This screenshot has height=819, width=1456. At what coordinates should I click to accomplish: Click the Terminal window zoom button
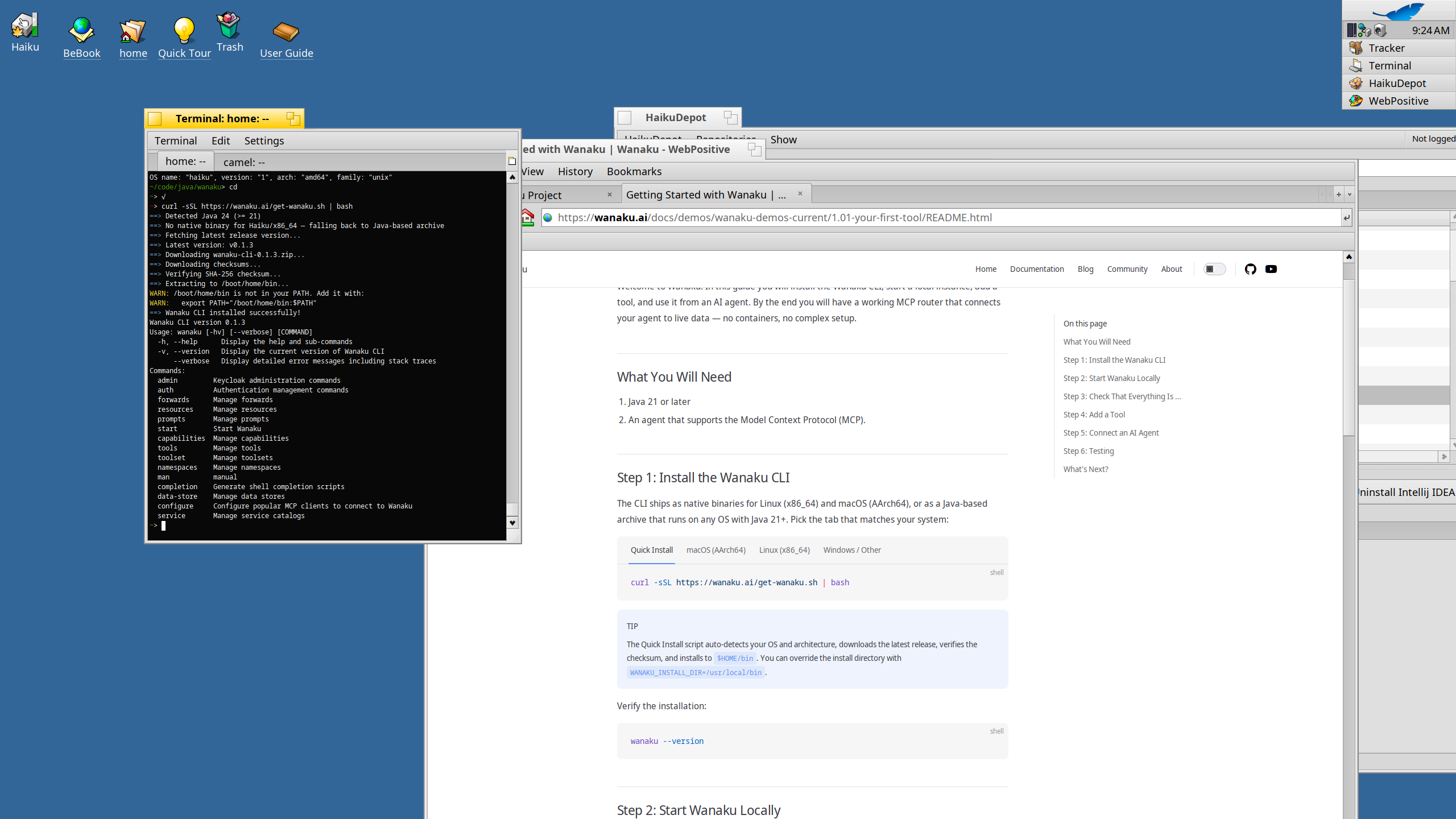(293, 118)
